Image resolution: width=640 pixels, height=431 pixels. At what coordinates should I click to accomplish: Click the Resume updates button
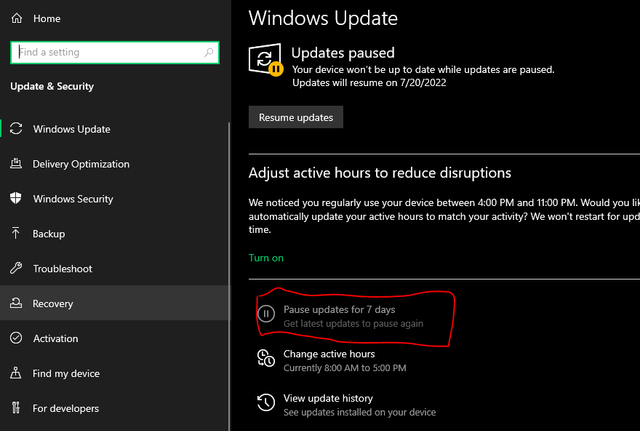point(296,117)
